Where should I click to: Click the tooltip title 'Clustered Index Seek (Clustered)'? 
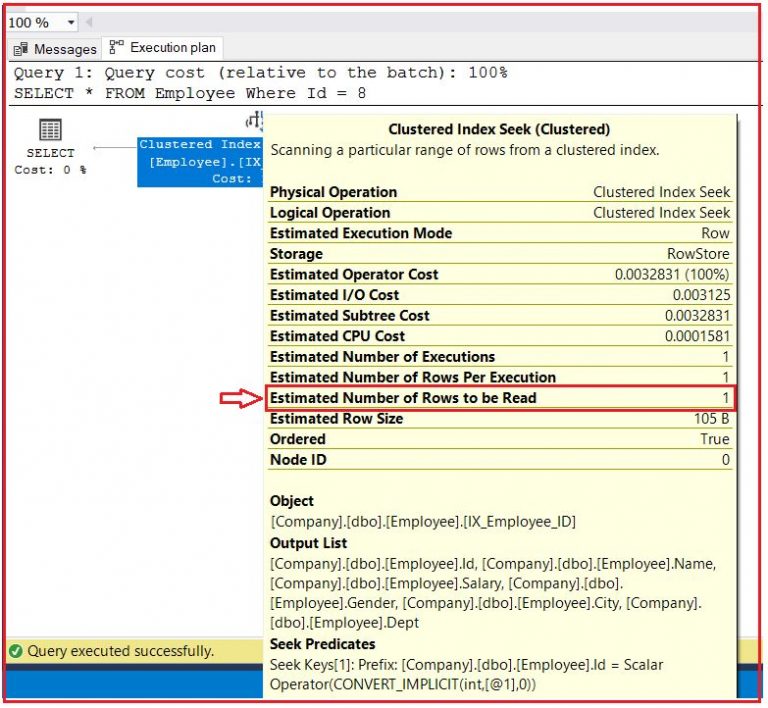pos(499,129)
